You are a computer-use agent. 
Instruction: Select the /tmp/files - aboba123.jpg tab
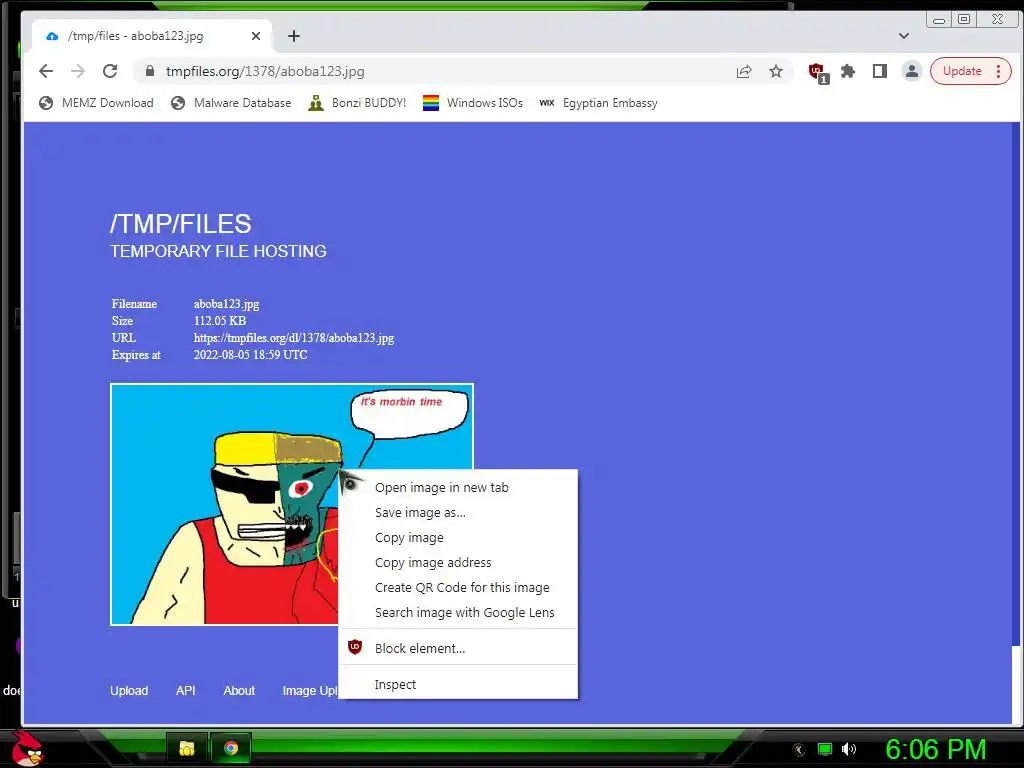pos(152,36)
